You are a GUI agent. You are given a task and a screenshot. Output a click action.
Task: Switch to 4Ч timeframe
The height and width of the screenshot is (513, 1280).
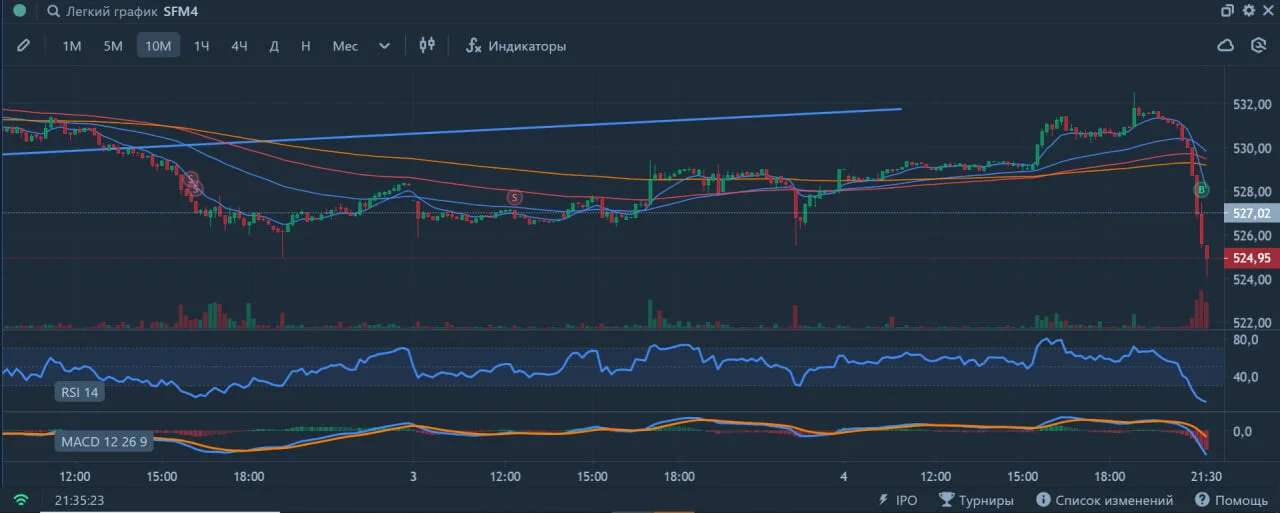(x=239, y=46)
